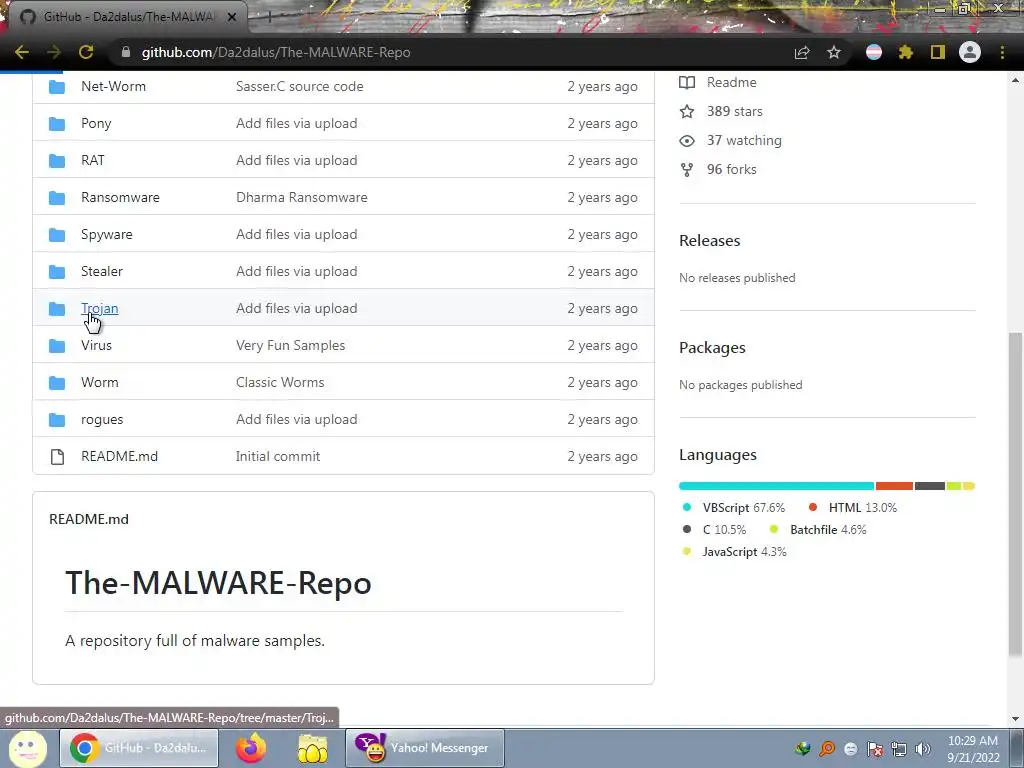Click the Packages heading
Image resolution: width=1024 pixels, height=768 pixels.
coord(712,348)
